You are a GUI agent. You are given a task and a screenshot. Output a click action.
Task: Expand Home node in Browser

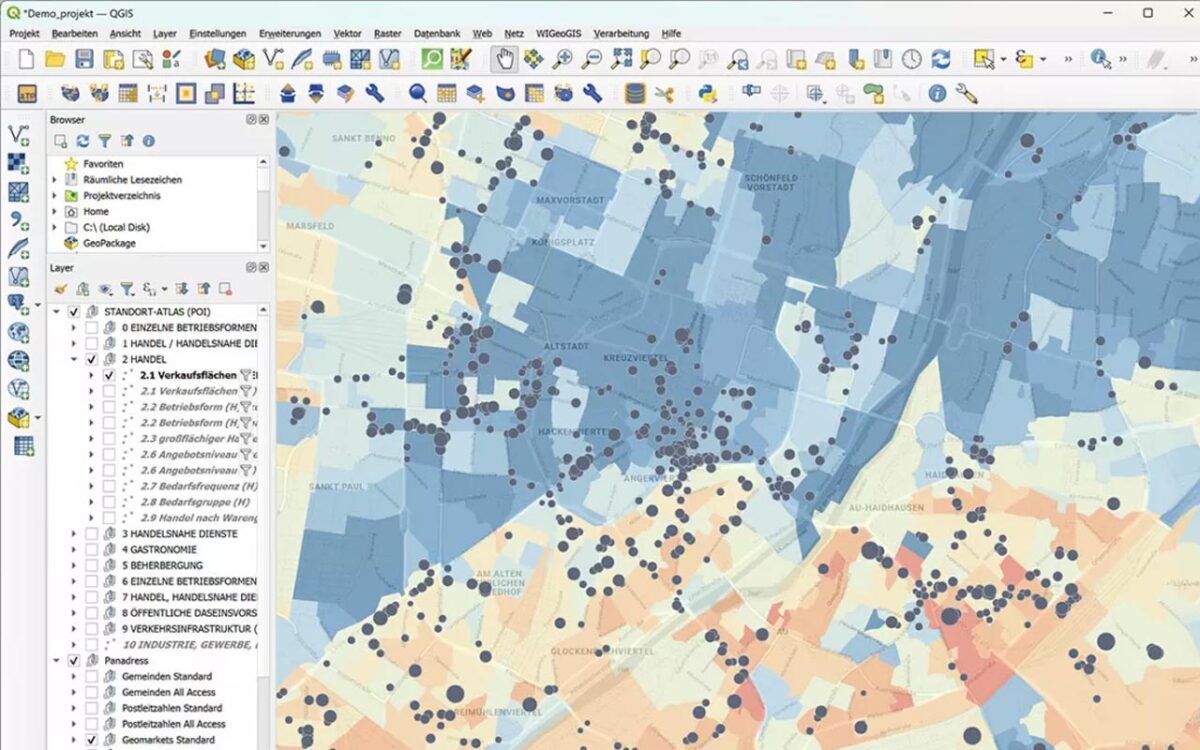pyautogui.click(x=56, y=212)
